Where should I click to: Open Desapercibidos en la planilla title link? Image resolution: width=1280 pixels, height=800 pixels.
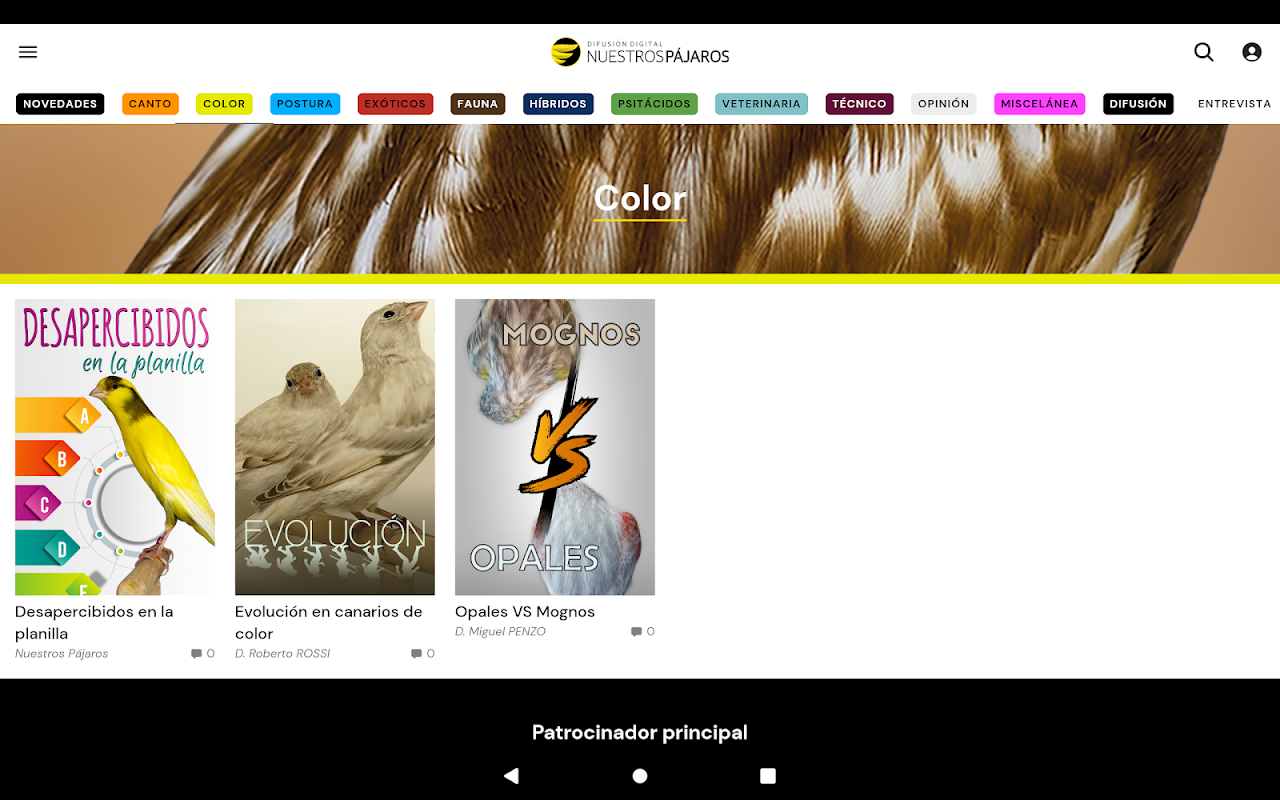[x=94, y=622]
